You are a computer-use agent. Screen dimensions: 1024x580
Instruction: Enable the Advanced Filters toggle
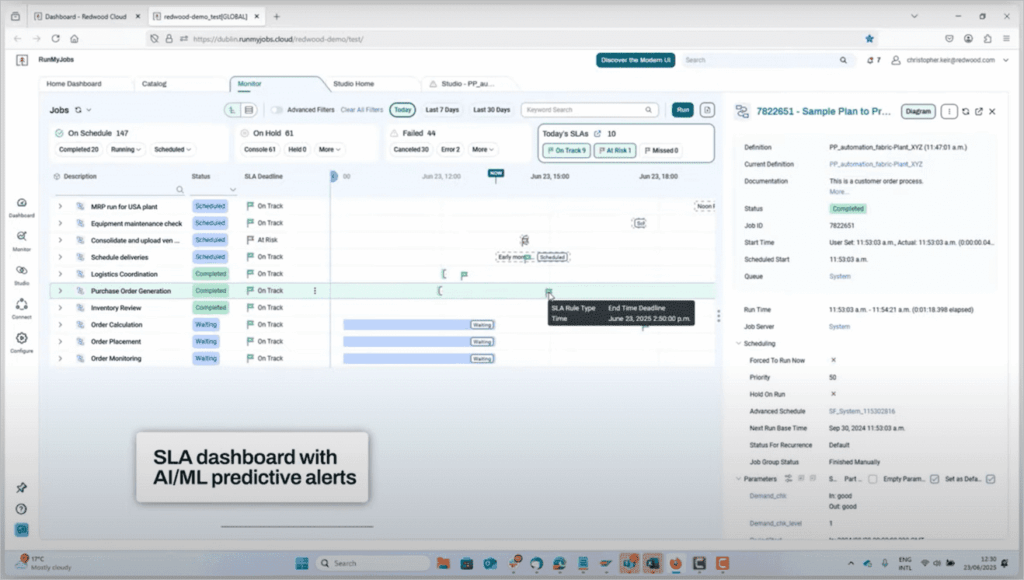click(277, 110)
